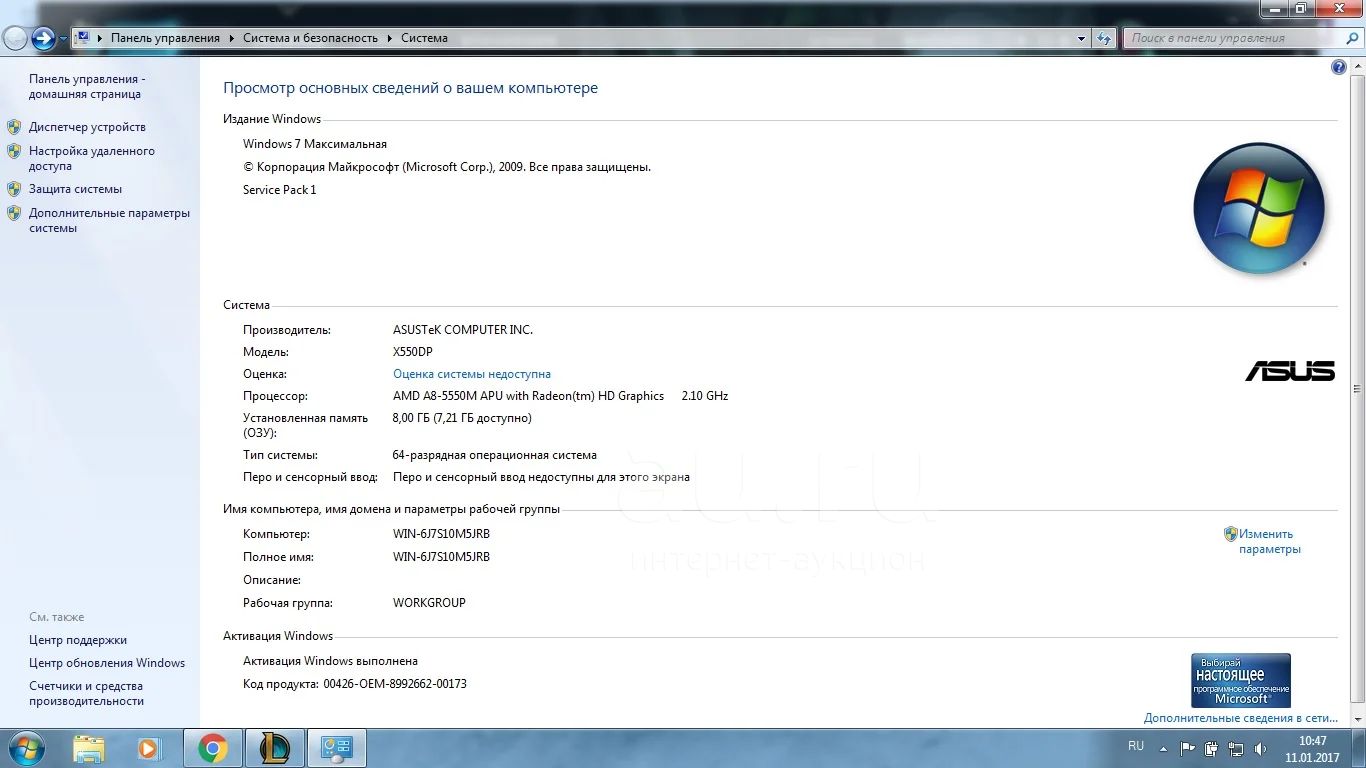This screenshot has height=768, width=1366.
Task: Open the Windows Start menu
Action: [x=25, y=748]
